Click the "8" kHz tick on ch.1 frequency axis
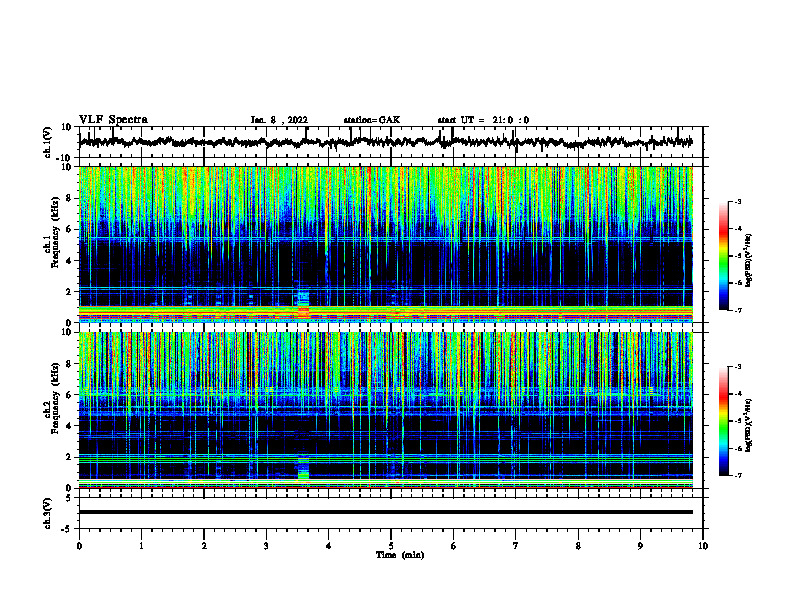Screen dimensions: 792x612 click(69, 198)
